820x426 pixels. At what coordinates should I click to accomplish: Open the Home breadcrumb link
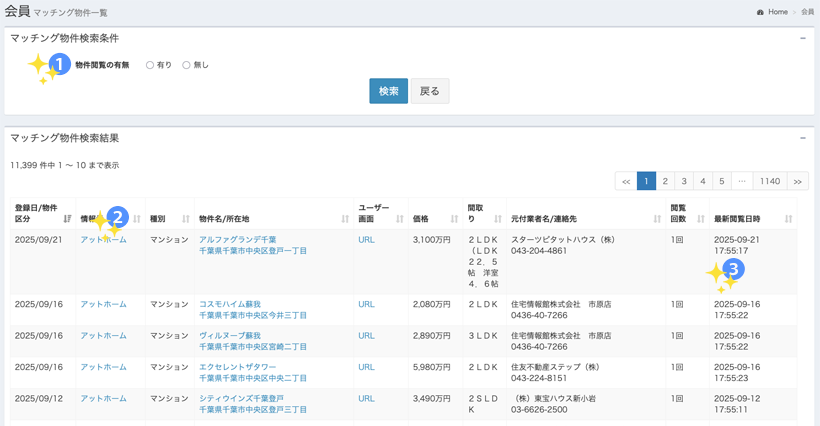(778, 12)
